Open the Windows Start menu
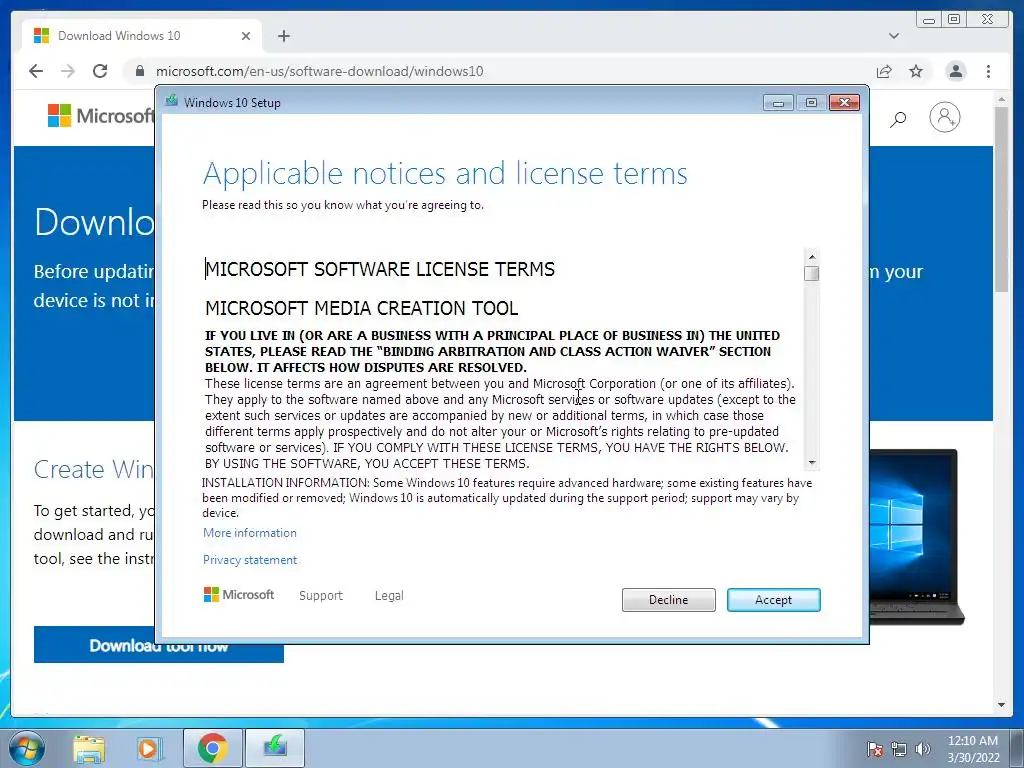This screenshot has height=768, width=1024. [26, 748]
